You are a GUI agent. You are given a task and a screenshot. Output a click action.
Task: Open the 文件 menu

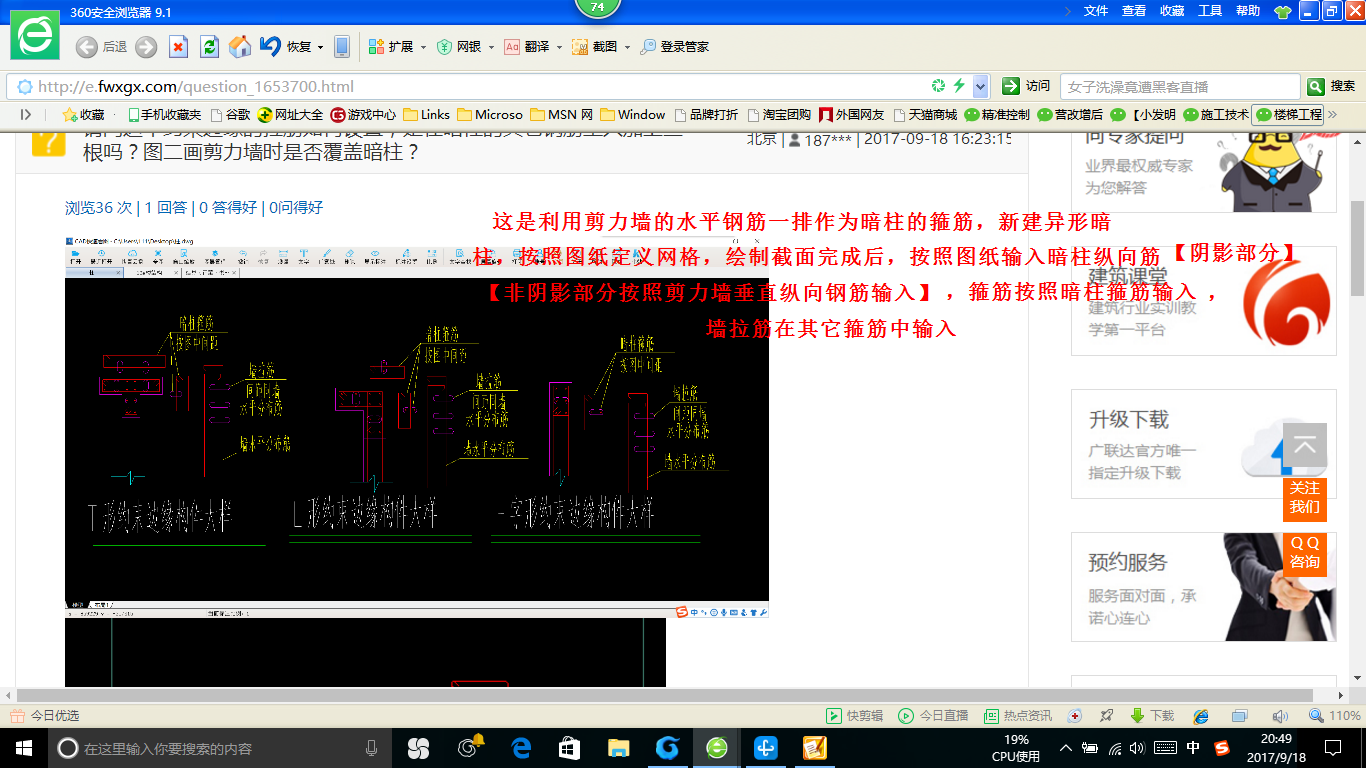(1096, 10)
